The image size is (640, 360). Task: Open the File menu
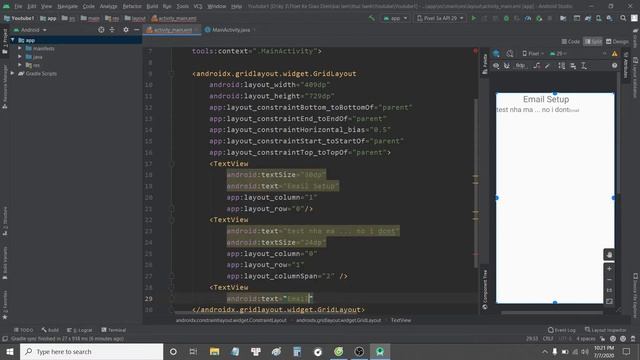click(18, 7)
